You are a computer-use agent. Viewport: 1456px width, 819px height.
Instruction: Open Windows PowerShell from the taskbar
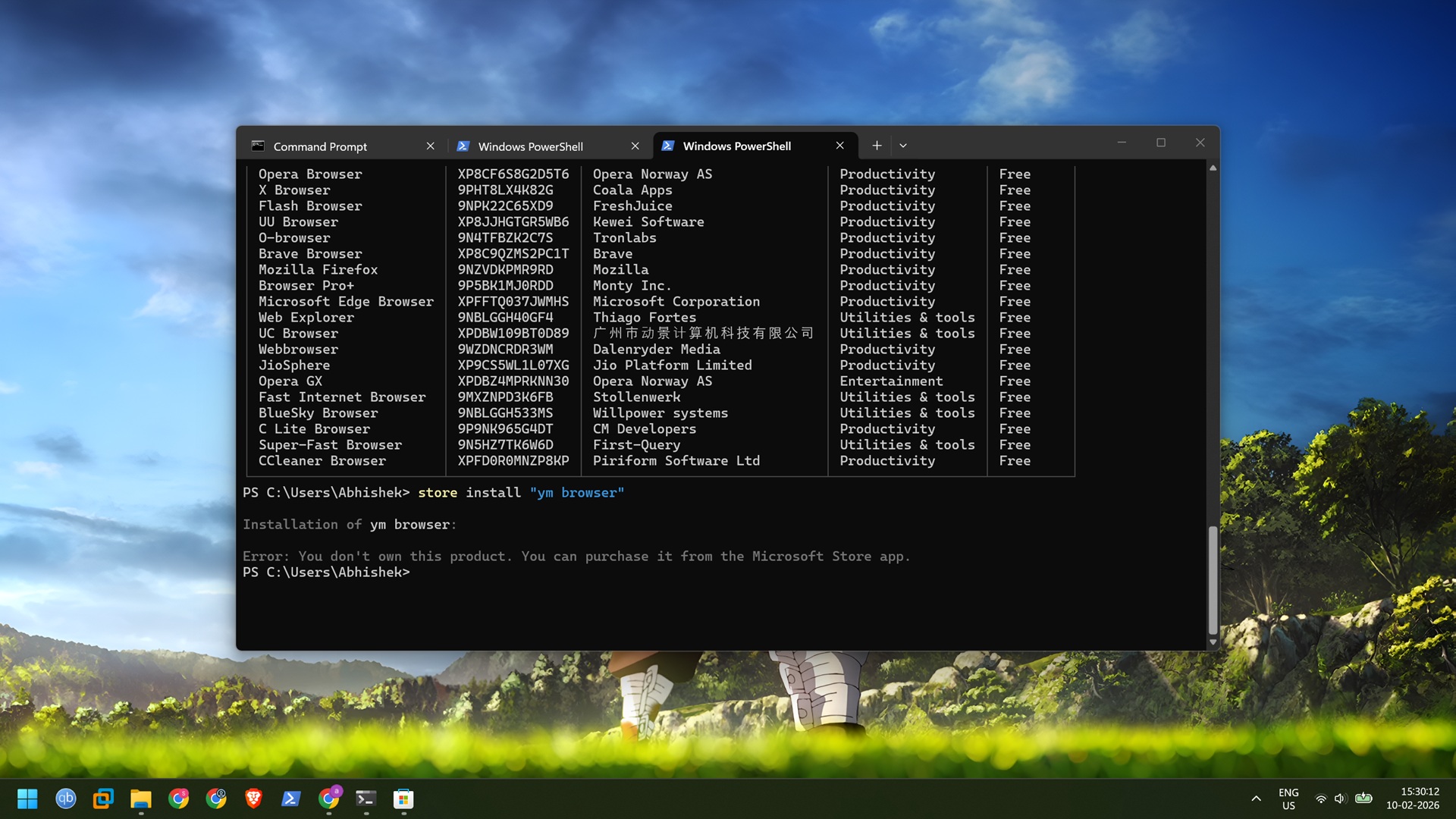[291, 799]
